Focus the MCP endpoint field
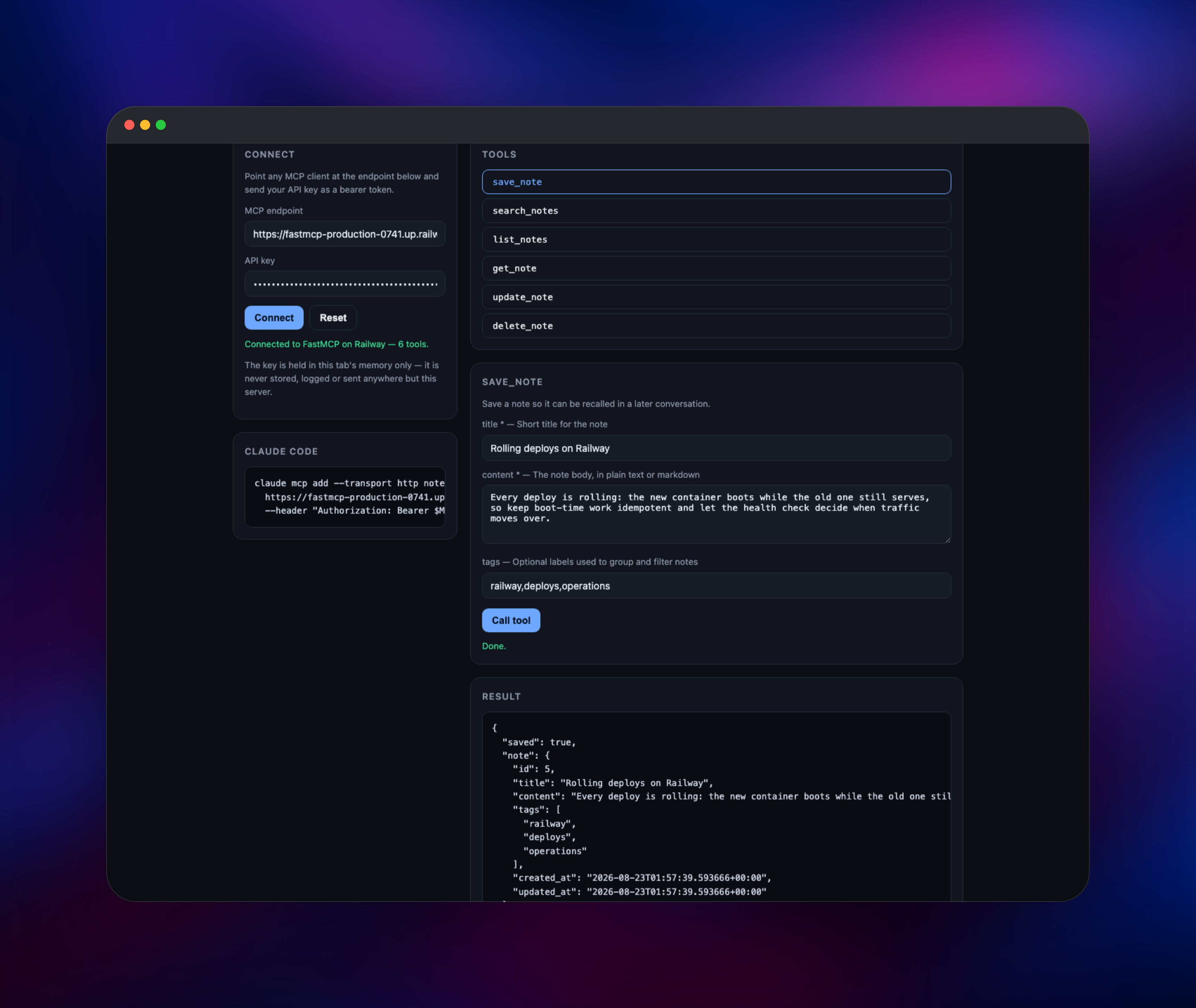 click(x=345, y=234)
